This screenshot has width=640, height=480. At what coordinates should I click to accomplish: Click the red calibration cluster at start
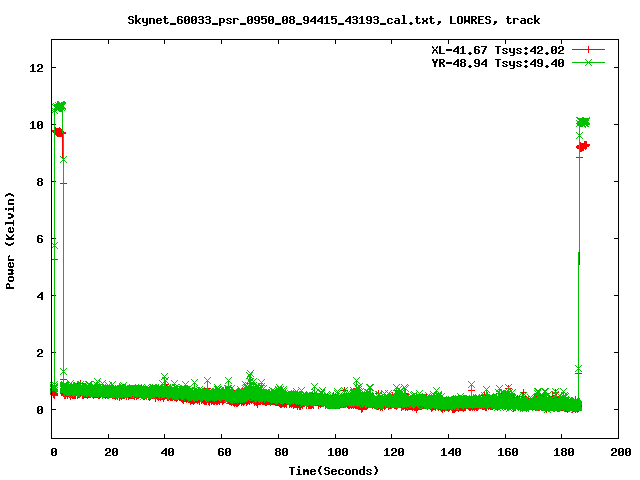click(x=59, y=132)
